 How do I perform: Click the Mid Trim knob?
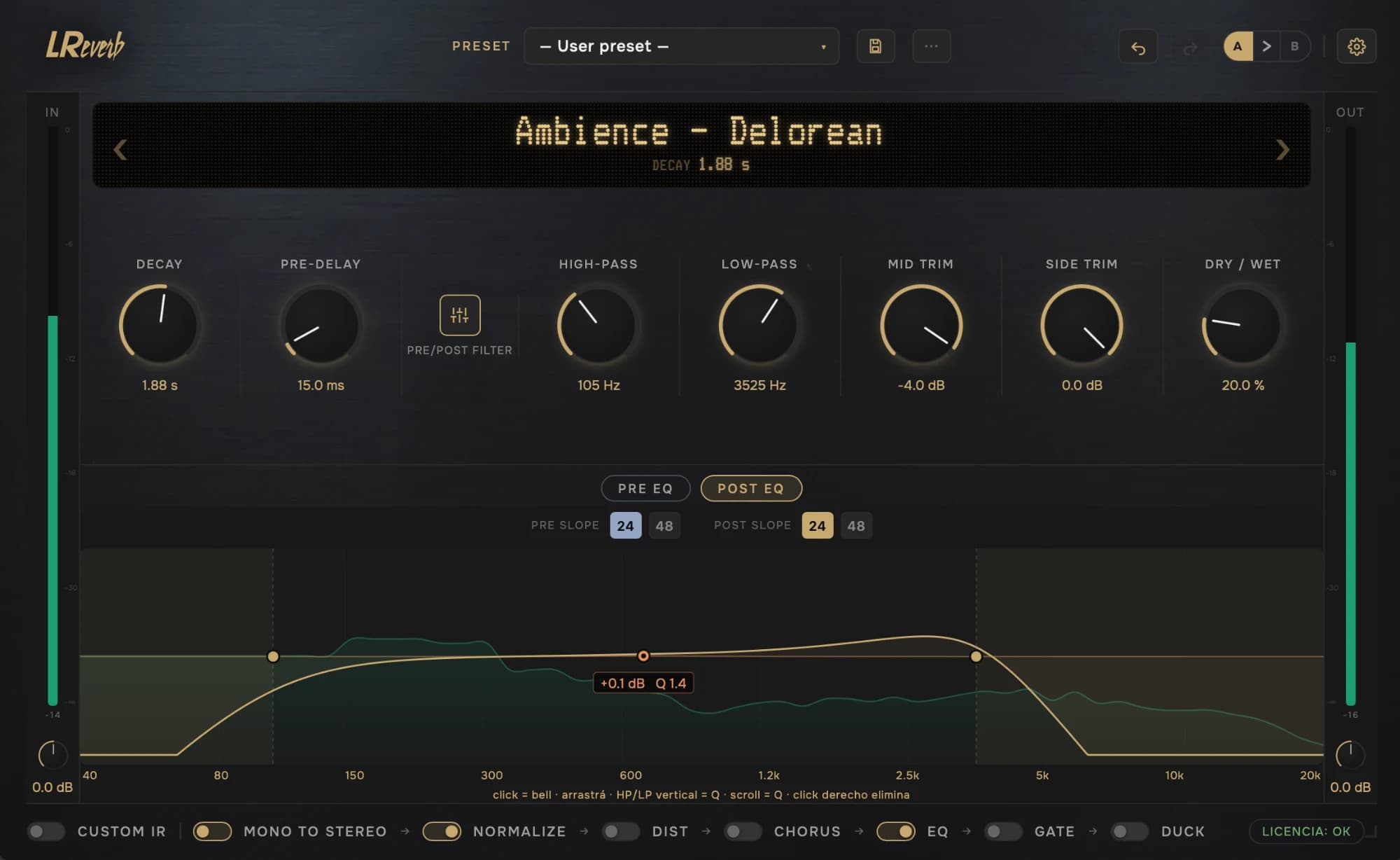point(921,325)
